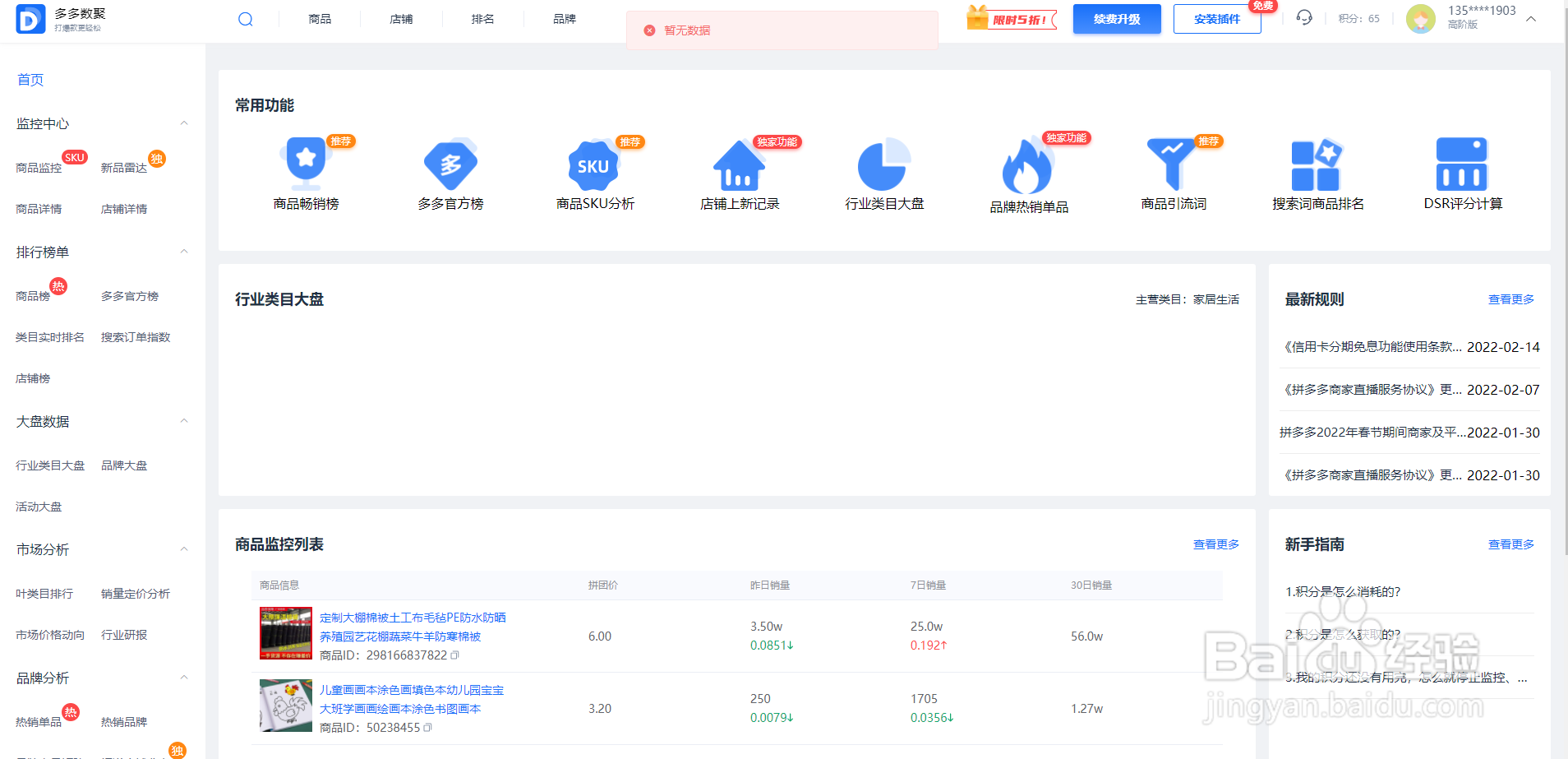Open DSR评分计算 calculator icon

pos(1462,164)
